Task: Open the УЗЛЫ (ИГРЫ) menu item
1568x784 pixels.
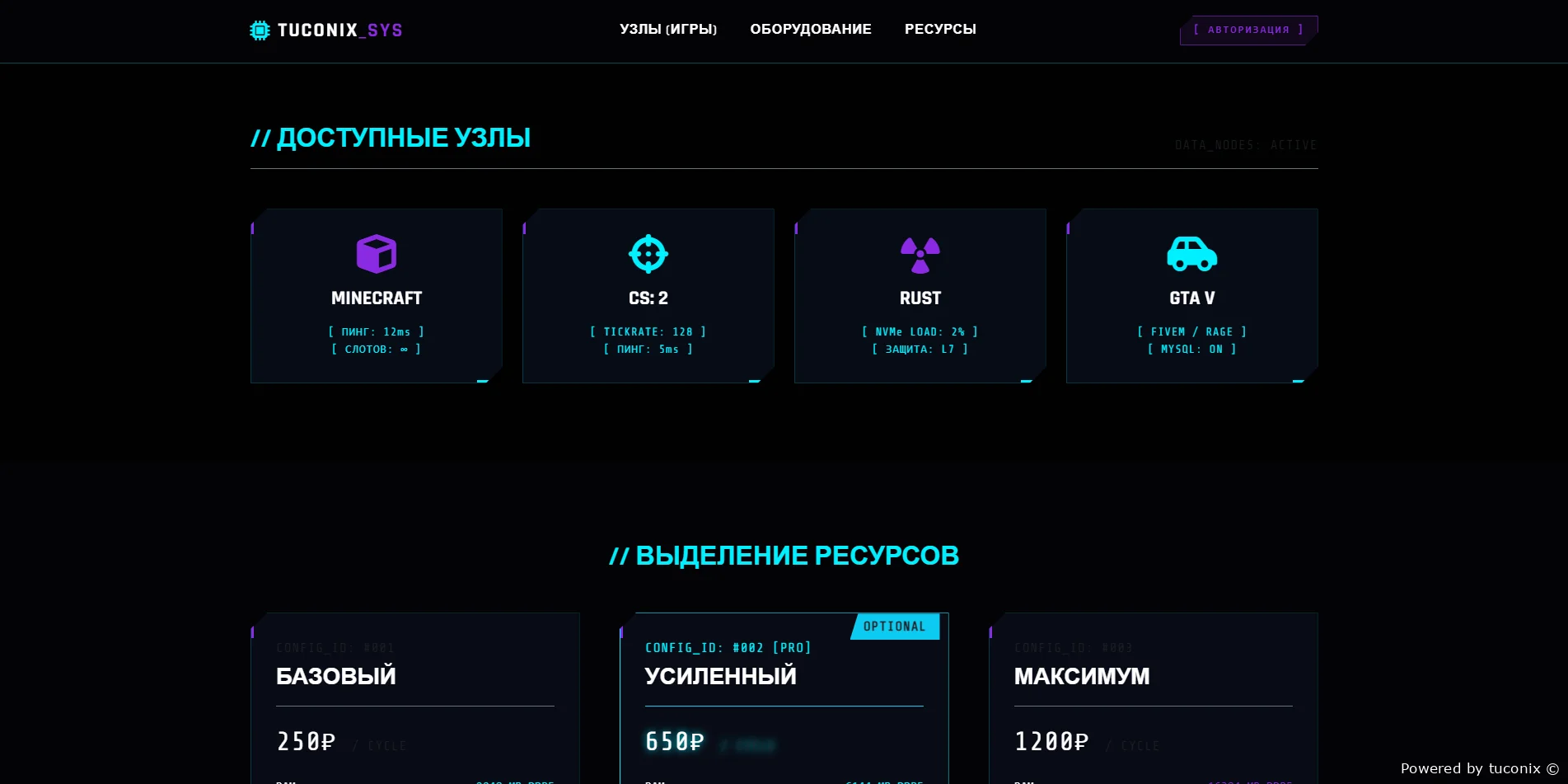Action: (667, 30)
